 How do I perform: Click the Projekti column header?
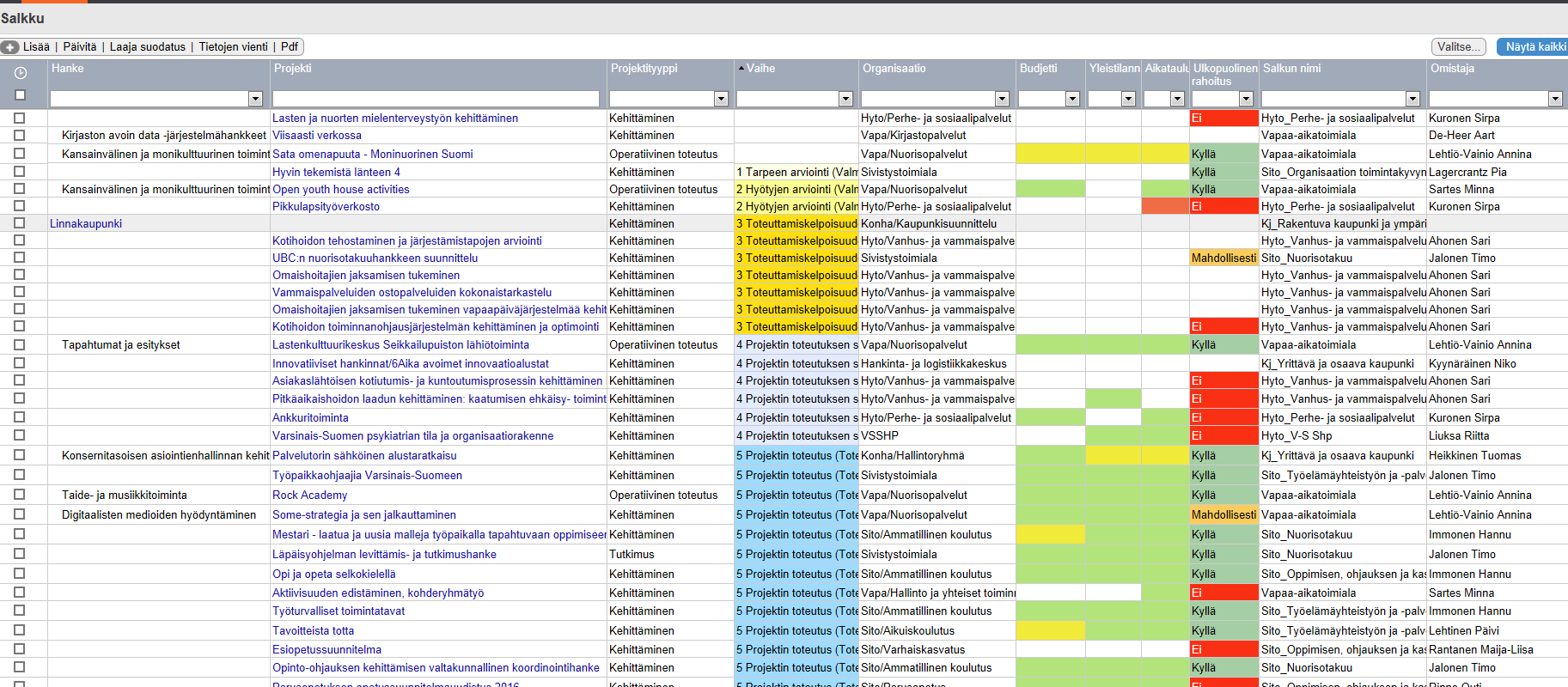pyautogui.click(x=293, y=69)
